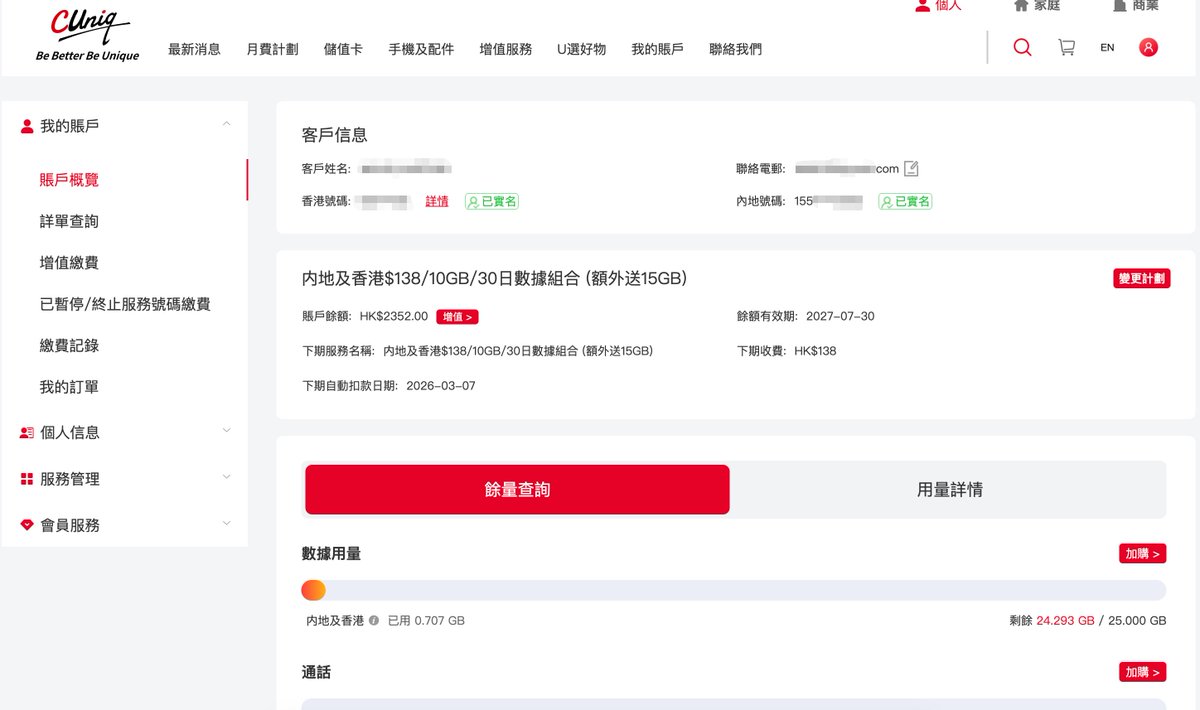Click the used data 已用 0.707 GB
This screenshot has width=1200, height=710.
pos(426,621)
